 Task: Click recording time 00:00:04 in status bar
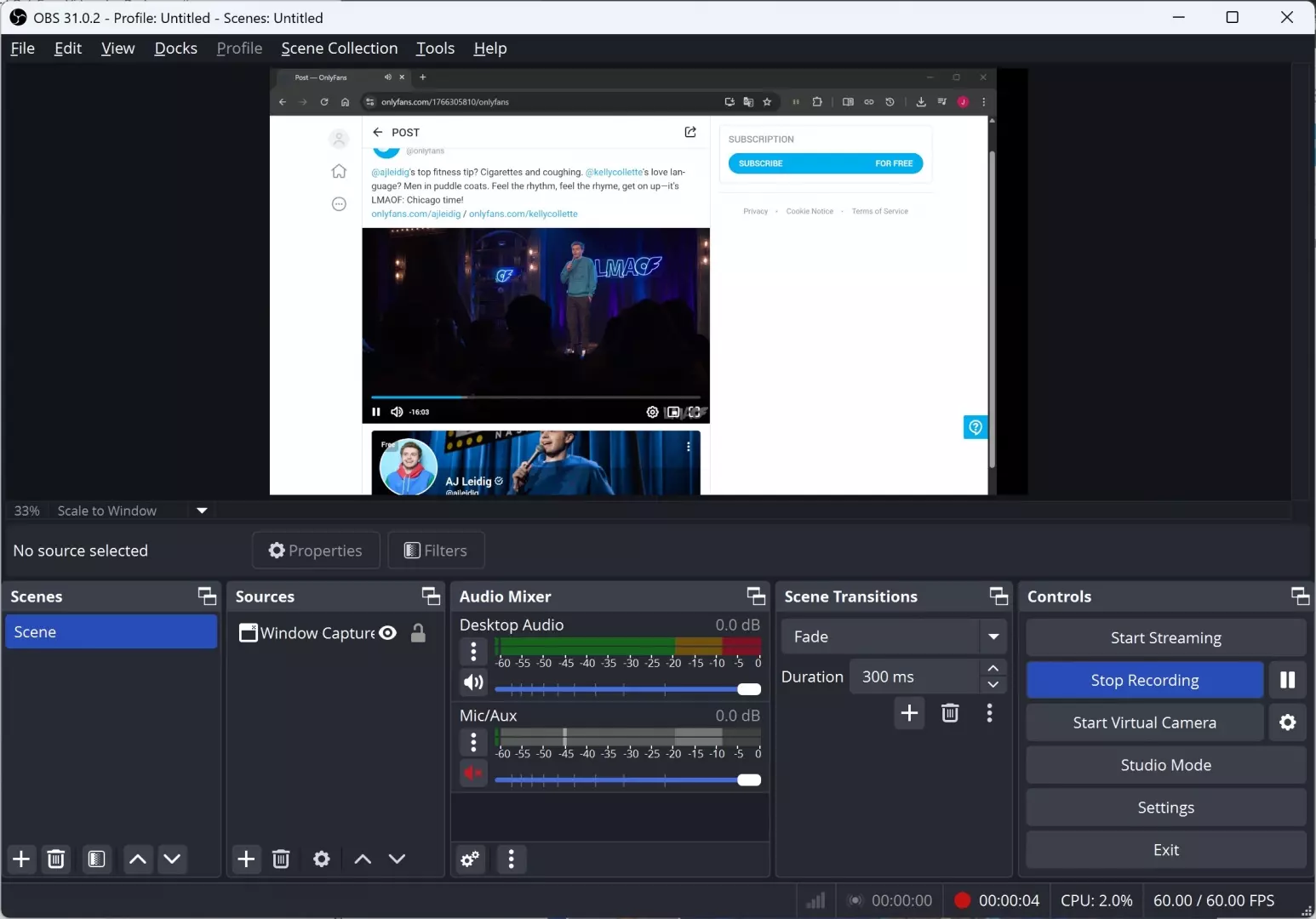pyautogui.click(x=1009, y=900)
